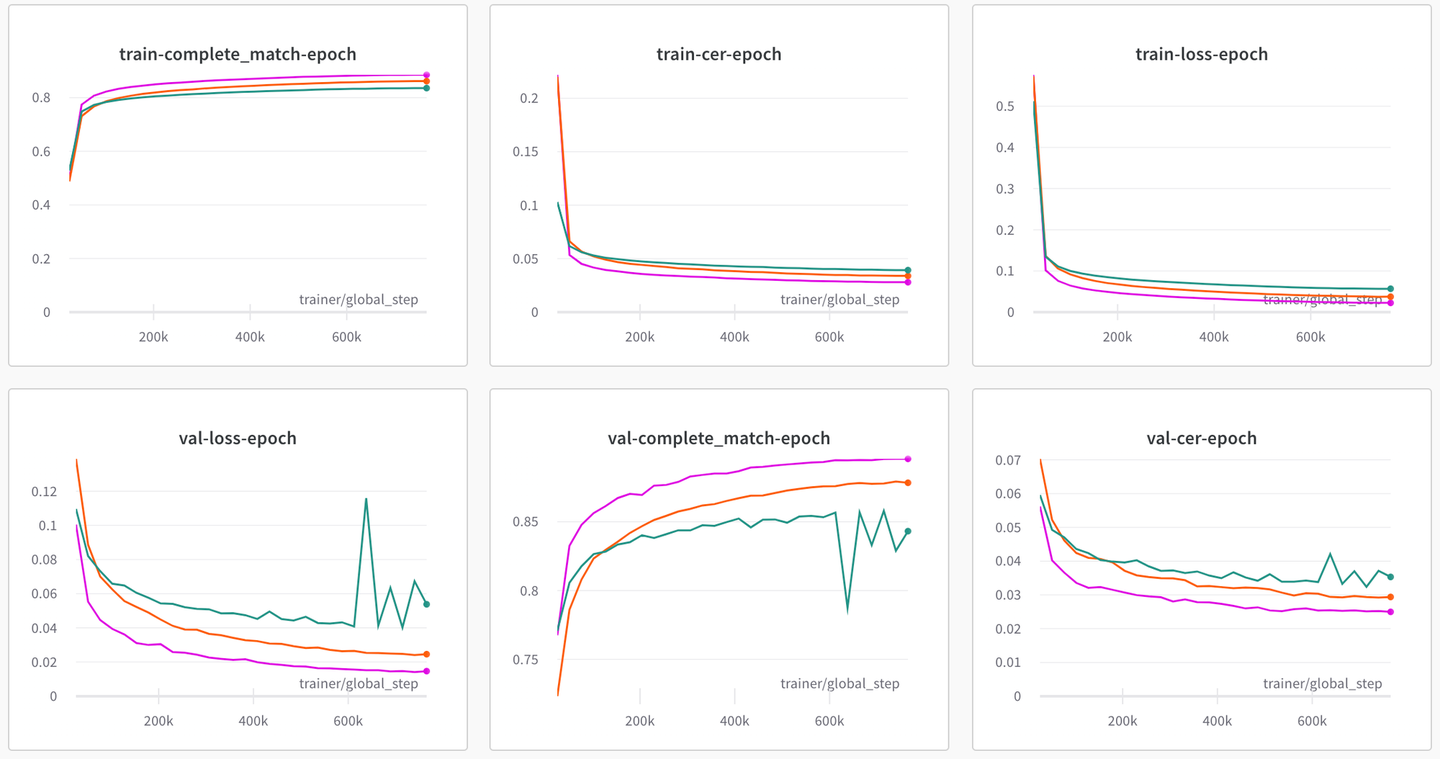The height and width of the screenshot is (759, 1440).
Task: Pick the green endpoint dot in val-cer-epoch
Action: click(x=1391, y=577)
